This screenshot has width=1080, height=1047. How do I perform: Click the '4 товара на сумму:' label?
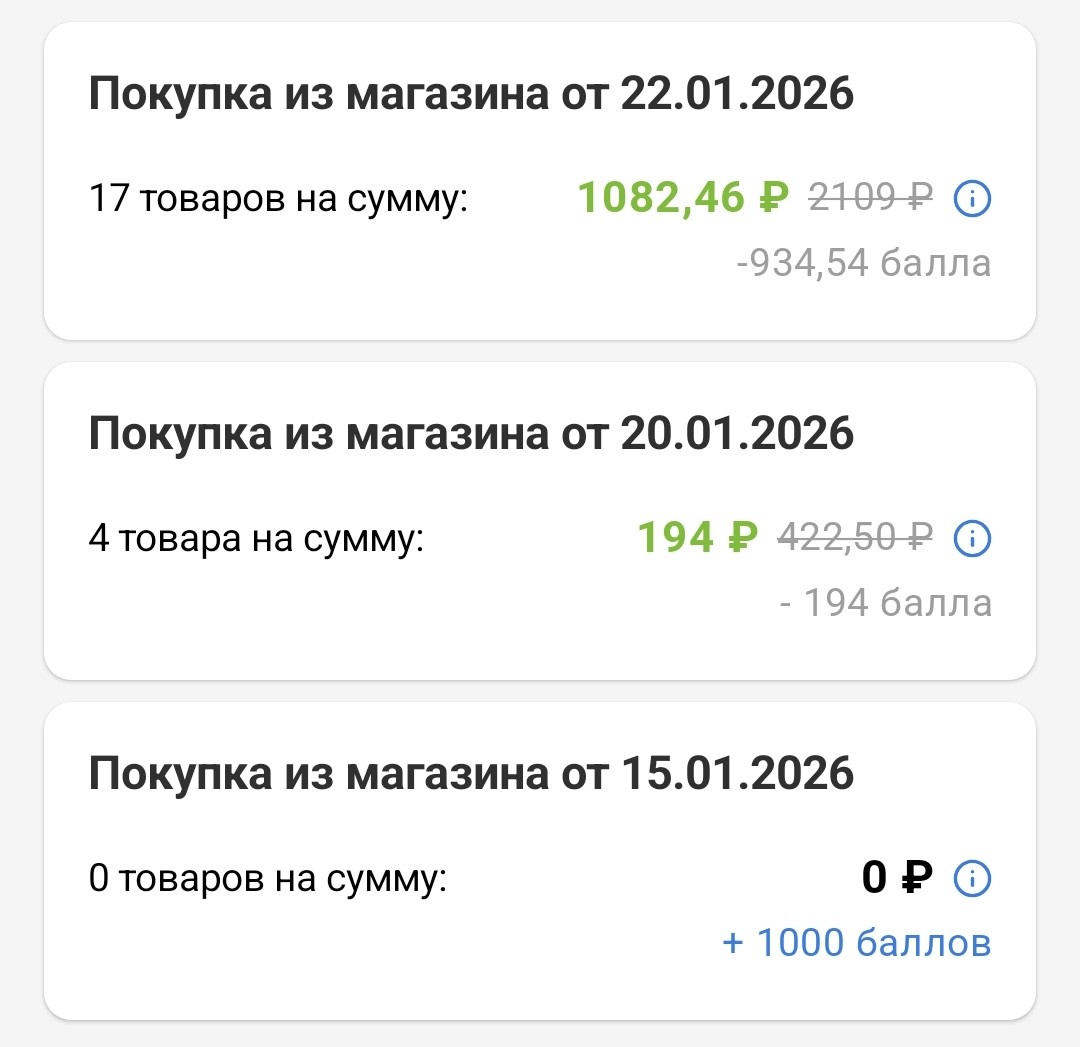[257, 540]
